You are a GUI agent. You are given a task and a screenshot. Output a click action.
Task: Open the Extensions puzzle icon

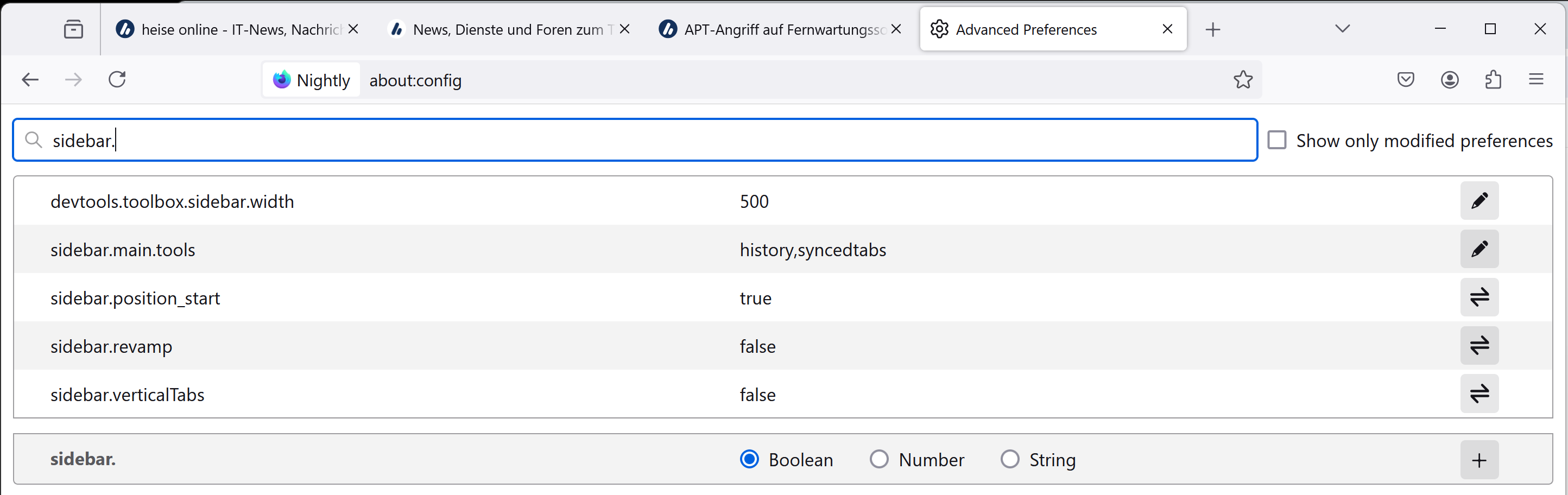(1493, 80)
